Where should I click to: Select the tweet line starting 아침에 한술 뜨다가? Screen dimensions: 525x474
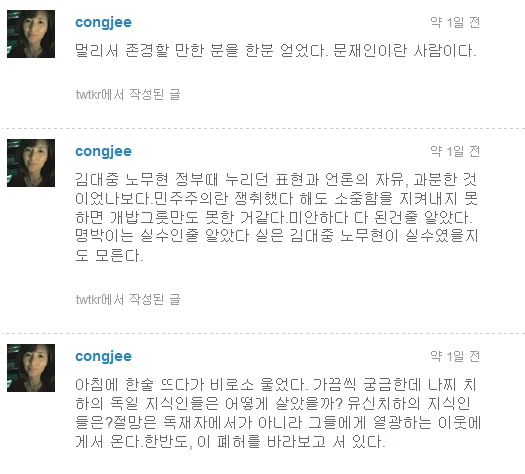276,385
